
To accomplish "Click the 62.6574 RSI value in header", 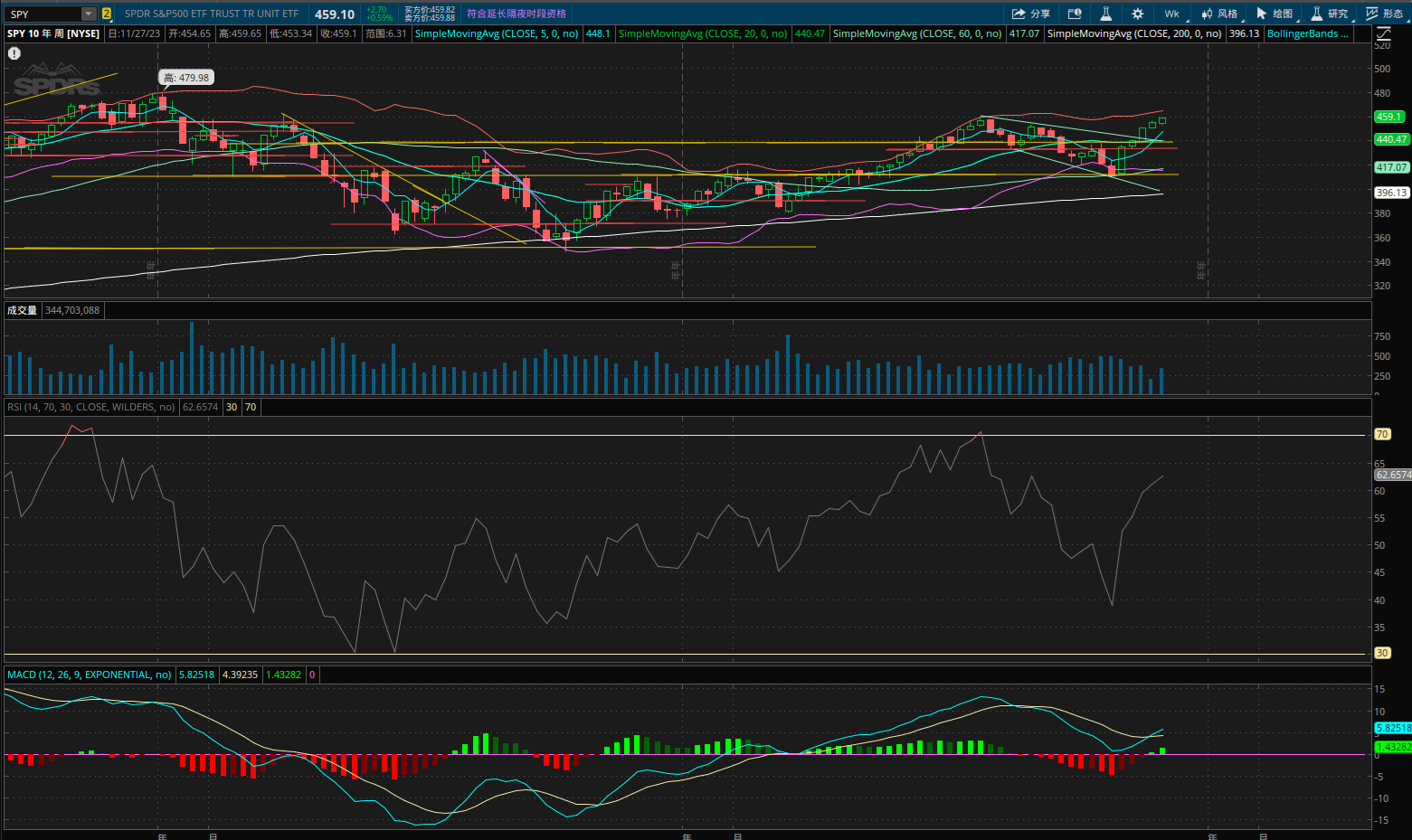I will point(201,407).
